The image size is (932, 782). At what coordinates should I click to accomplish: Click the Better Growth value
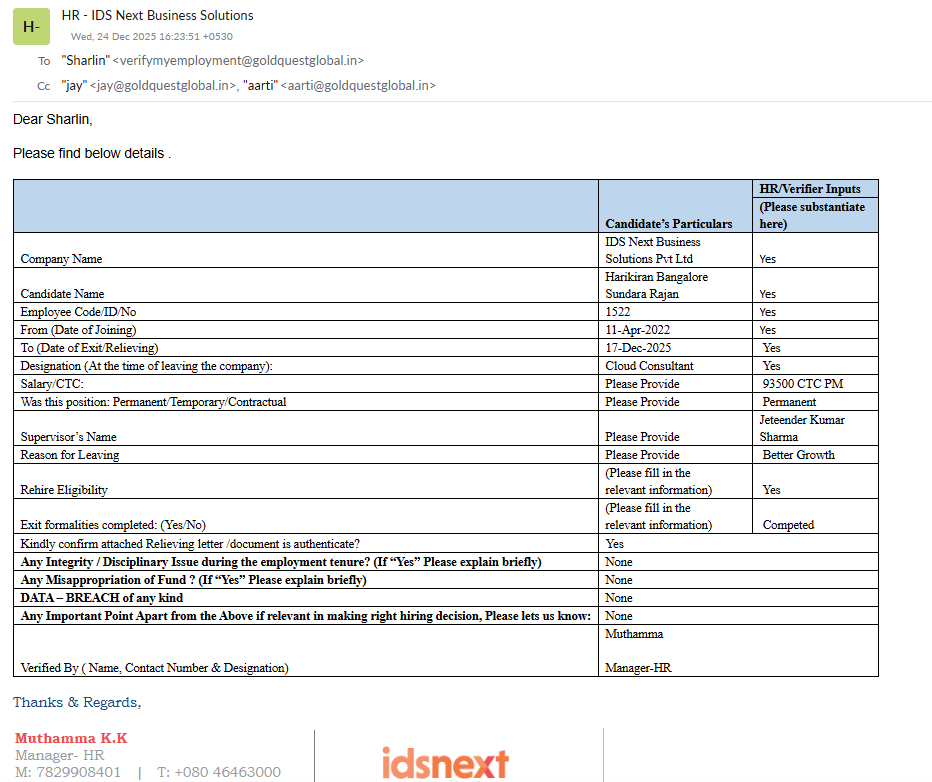click(x=798, y=455)
